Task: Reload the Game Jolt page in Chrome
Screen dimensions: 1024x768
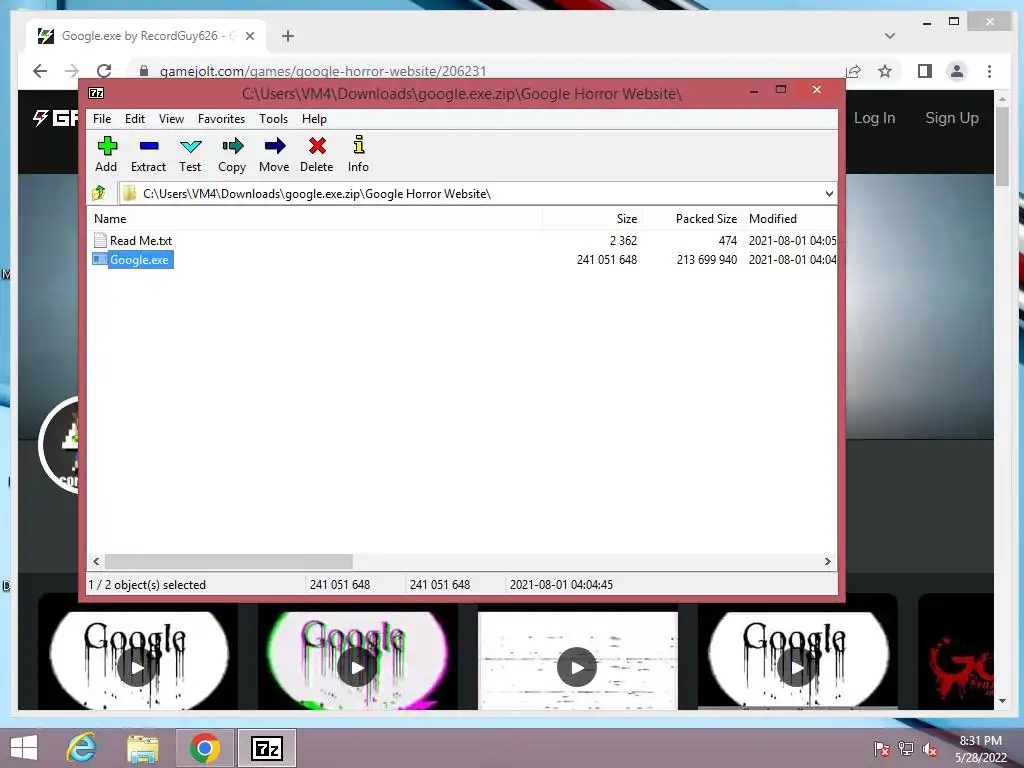Action: 104,71
